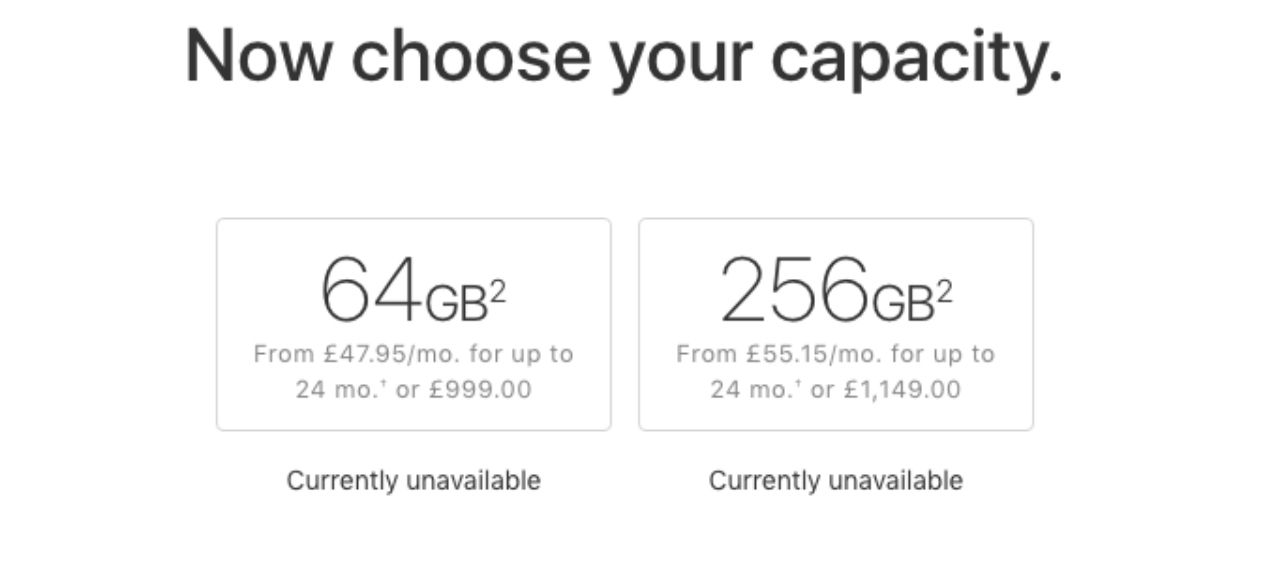Click the £1,149.00 full price

click(902, 390)
